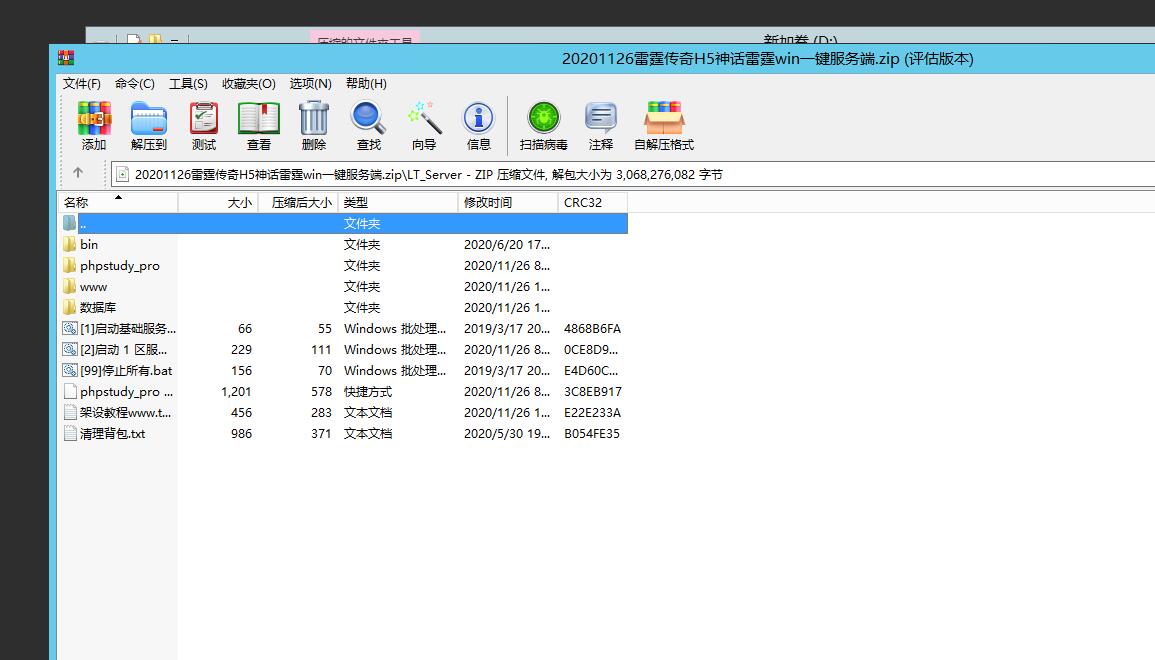
Task: Sort by Modified time (修改时间) column
Action: [x=488, y=202]
